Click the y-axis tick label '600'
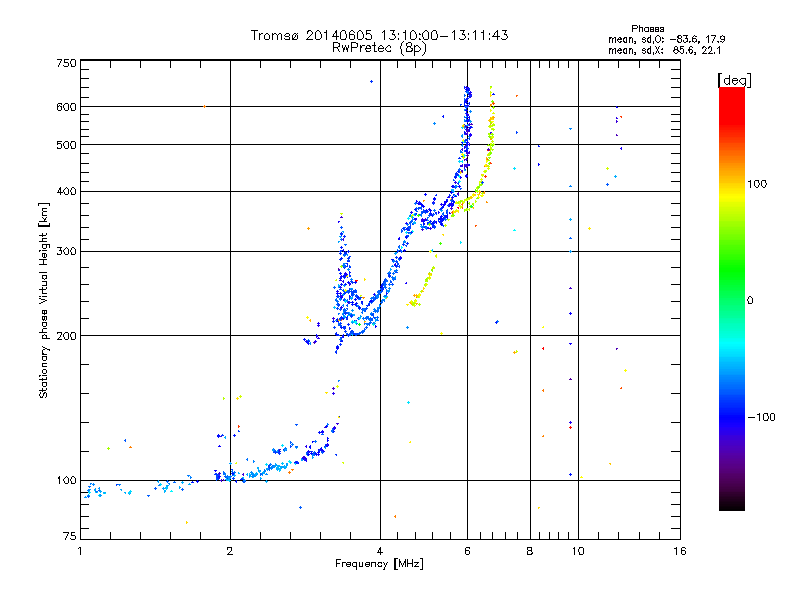The width and height of the screenshot is (800, 600). (66, 107)
